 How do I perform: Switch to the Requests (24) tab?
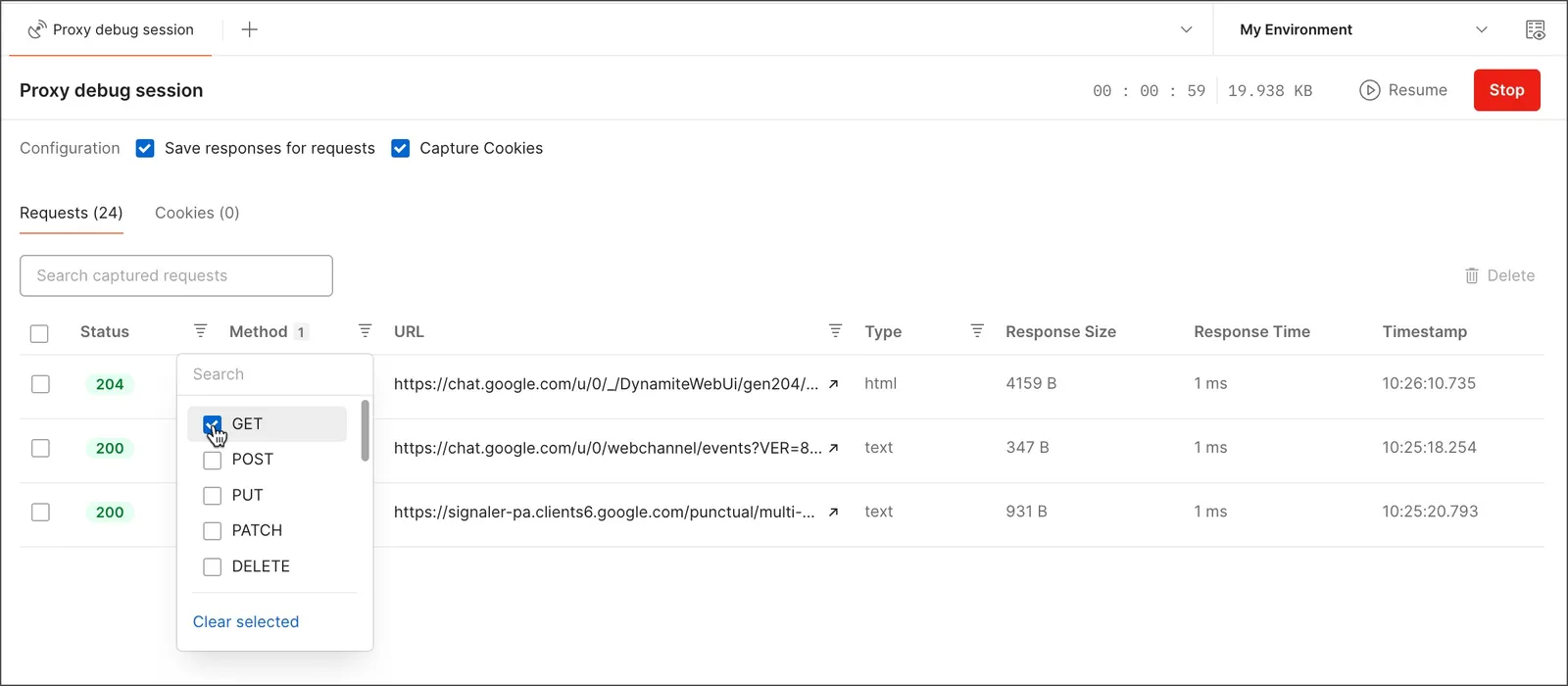tap(72, 213)
